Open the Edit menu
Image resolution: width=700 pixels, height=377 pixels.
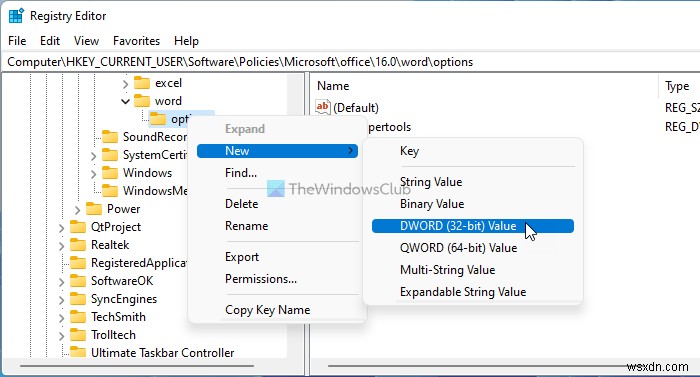click(50, 41)
